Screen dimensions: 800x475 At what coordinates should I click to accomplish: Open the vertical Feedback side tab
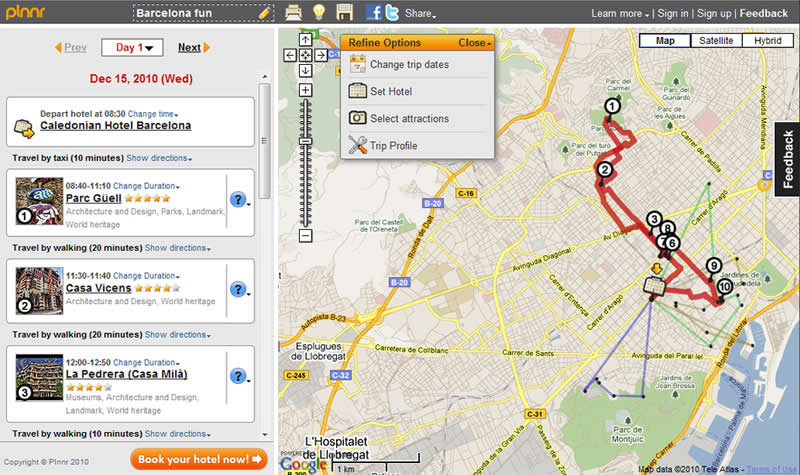pos(787,159)
